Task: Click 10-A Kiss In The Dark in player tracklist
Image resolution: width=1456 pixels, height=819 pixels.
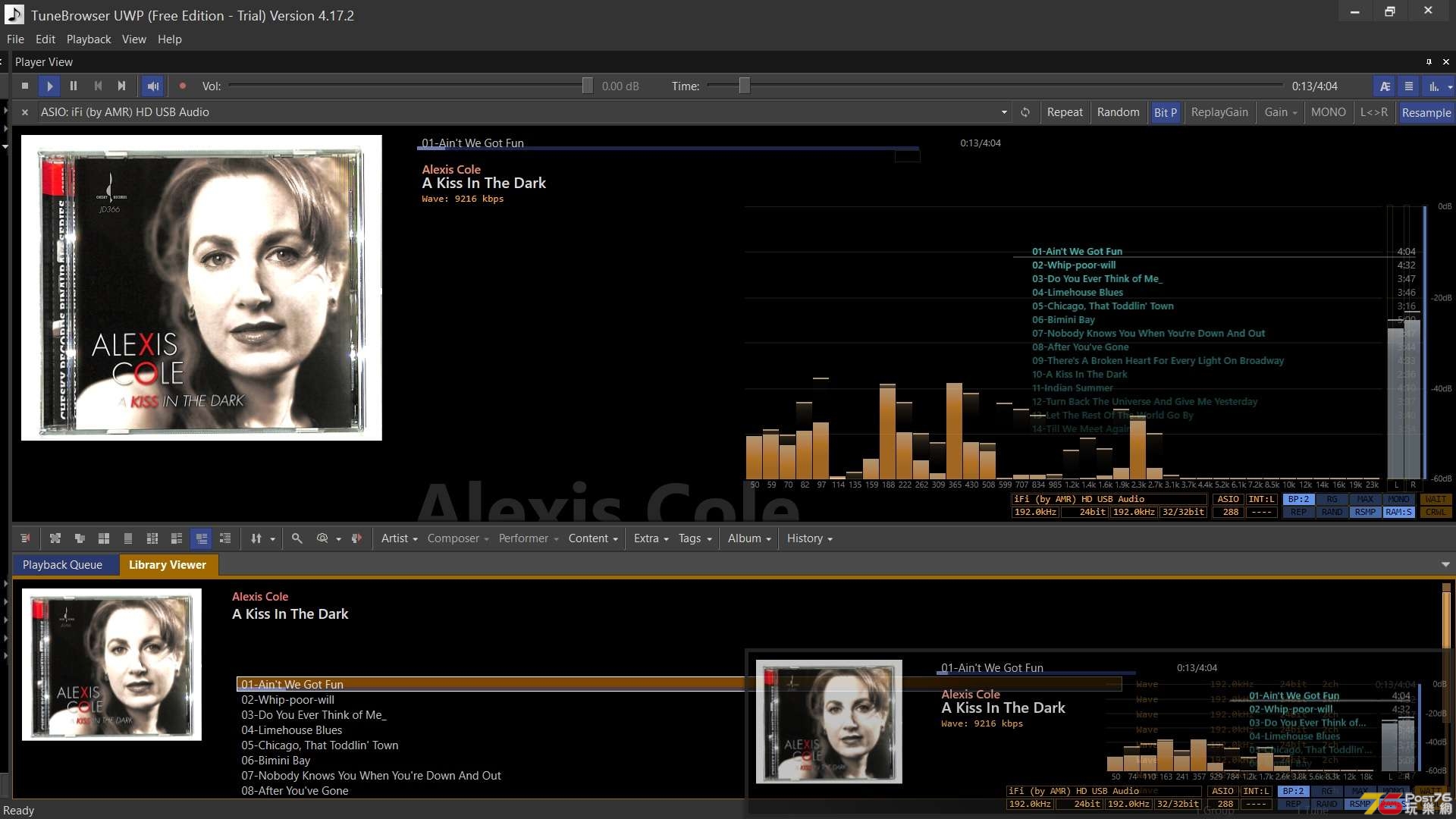Action: (x=1080, y=375)
